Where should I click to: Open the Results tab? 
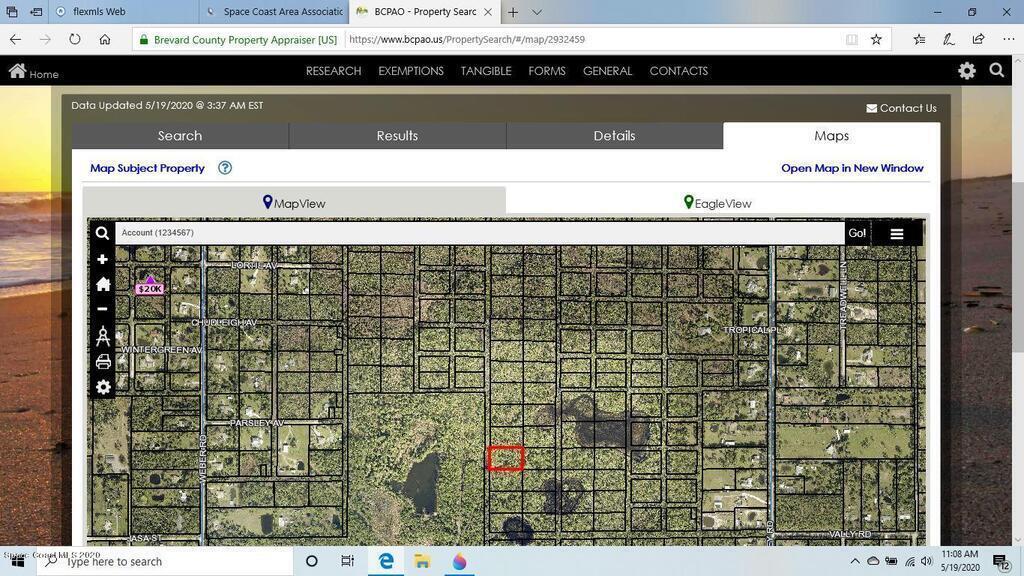click(x=397, y=136)
